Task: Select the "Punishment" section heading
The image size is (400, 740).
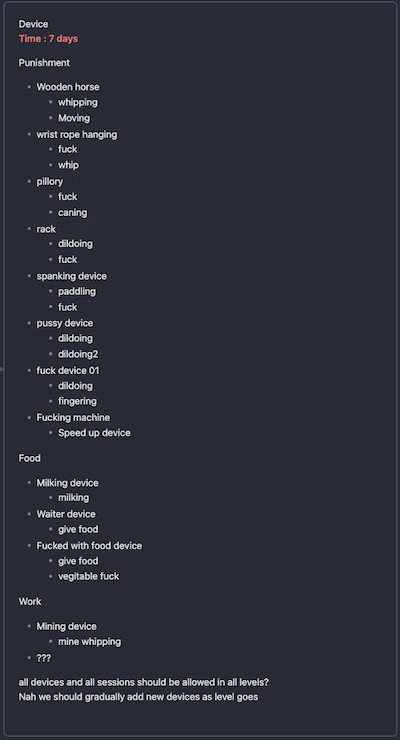Action: coord(44,63)
